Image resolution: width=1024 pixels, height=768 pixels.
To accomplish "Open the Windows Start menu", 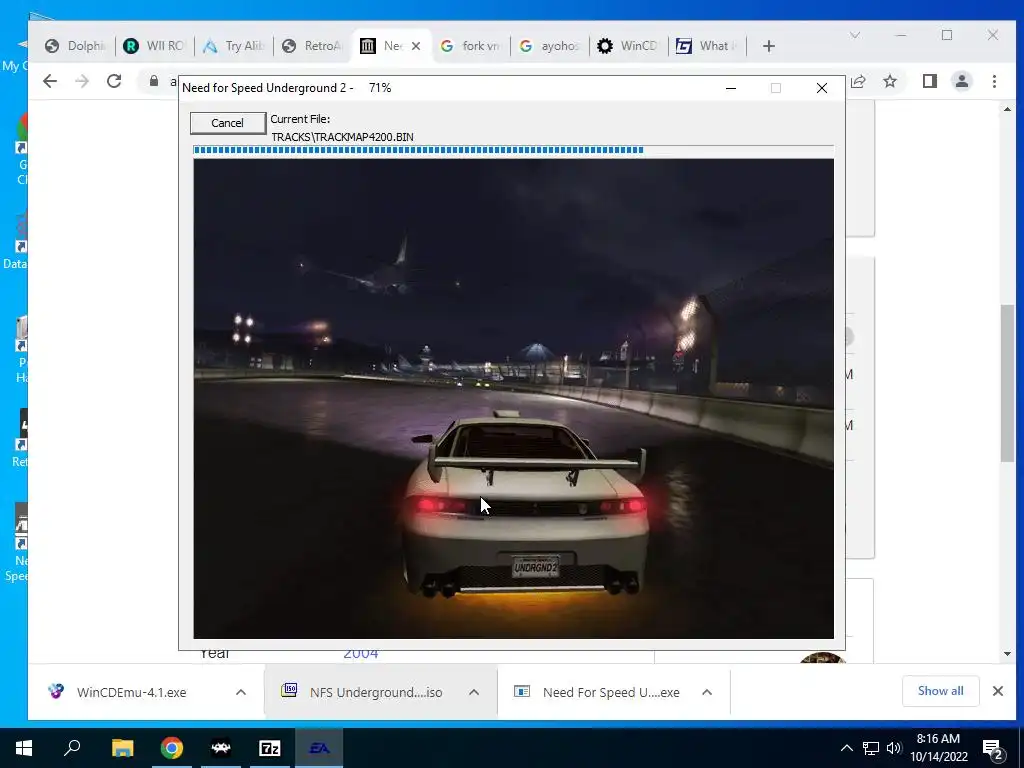I will tap(24, 748).
